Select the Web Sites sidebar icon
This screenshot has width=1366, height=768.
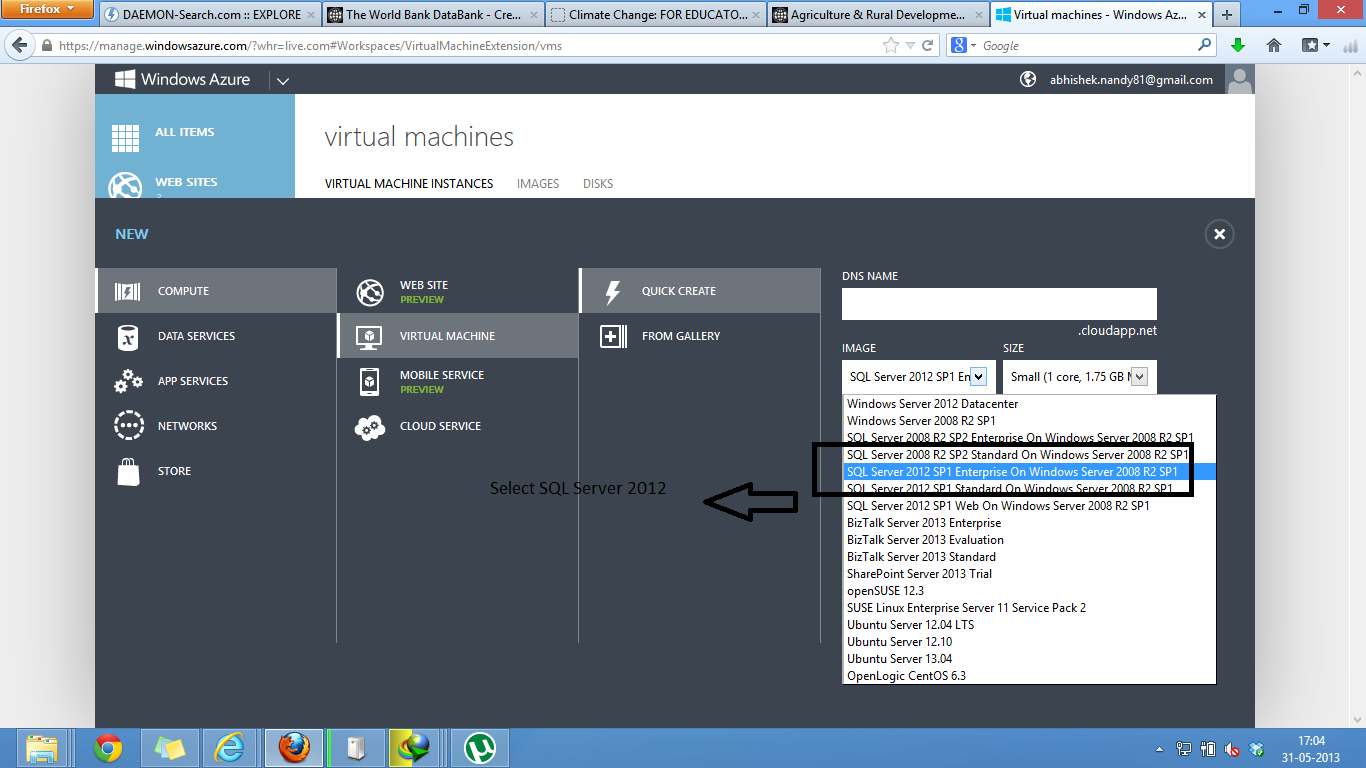coord(126,187)
